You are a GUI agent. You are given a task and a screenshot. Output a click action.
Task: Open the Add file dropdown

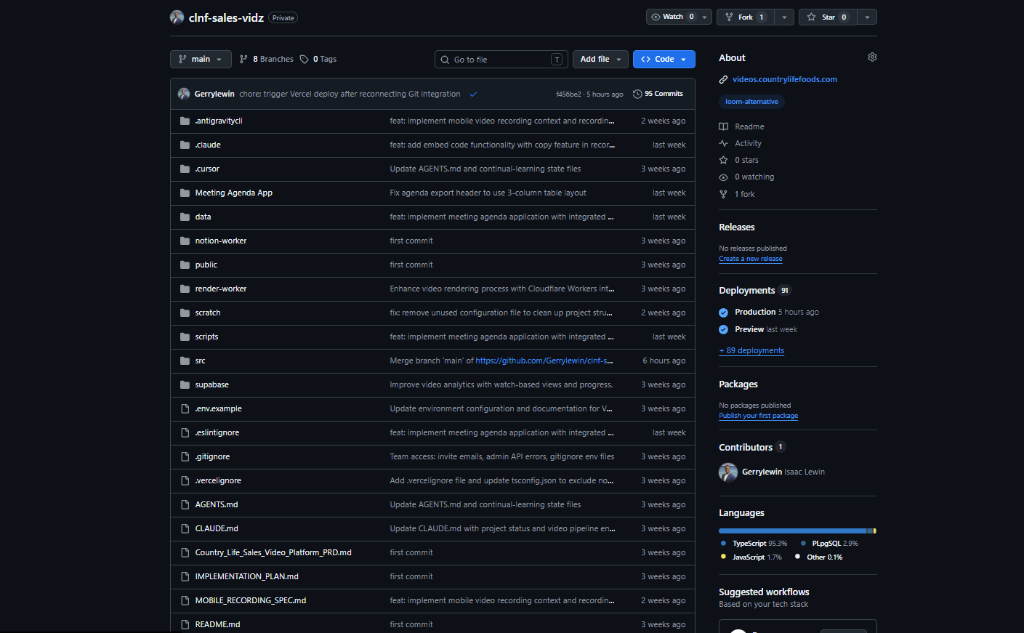pos(600,59)
